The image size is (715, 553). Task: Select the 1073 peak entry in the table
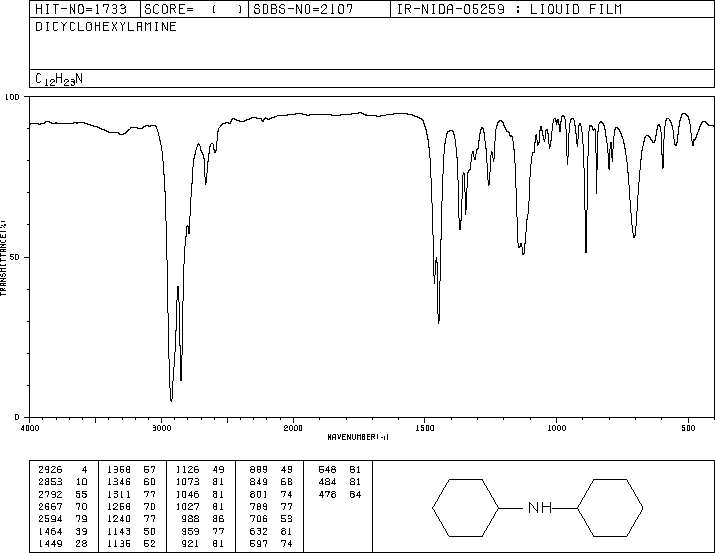coord(200,481)
